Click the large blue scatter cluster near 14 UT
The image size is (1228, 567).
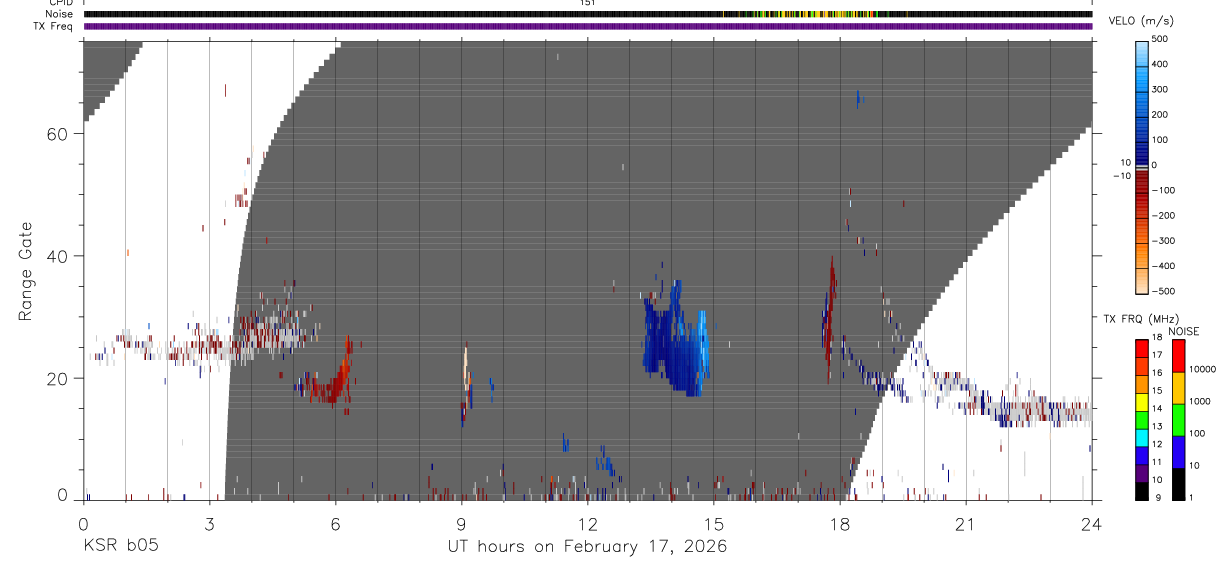676,340
